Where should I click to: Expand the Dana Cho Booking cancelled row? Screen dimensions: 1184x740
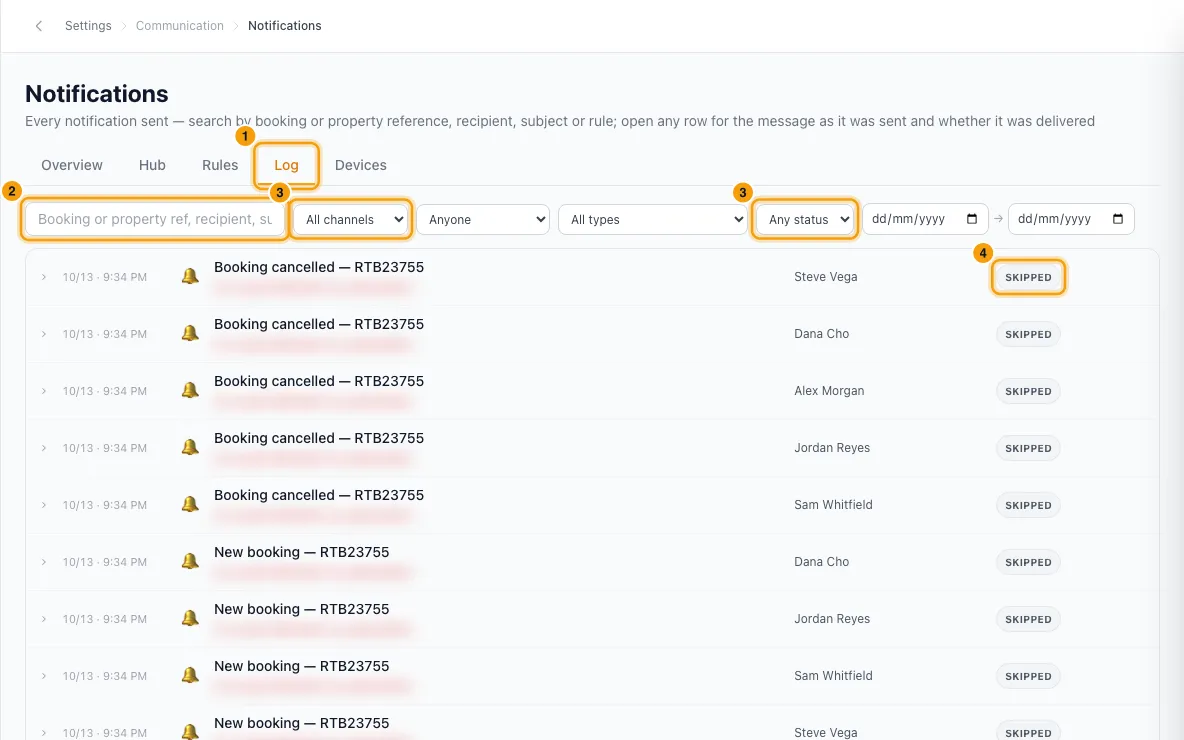point(44,334)
